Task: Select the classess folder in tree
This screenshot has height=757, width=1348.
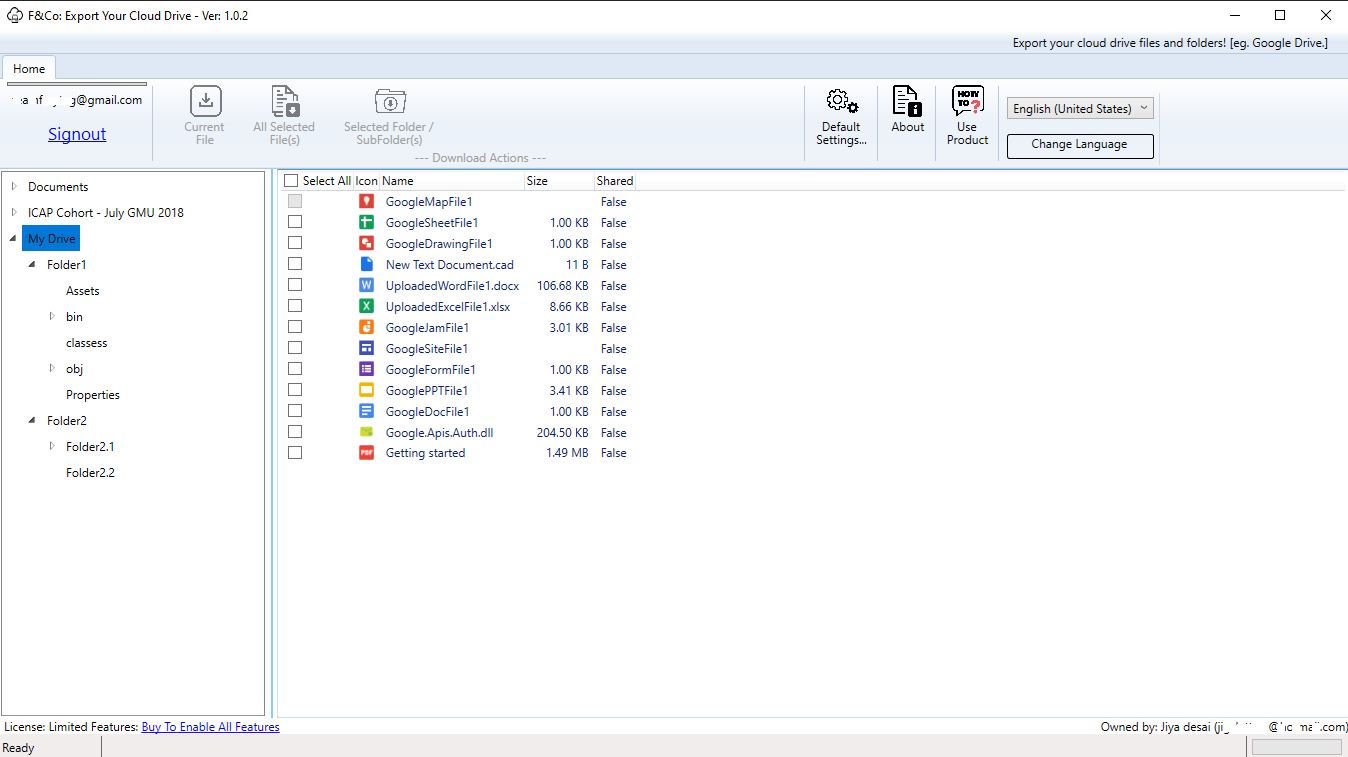Action: (87, 343)
